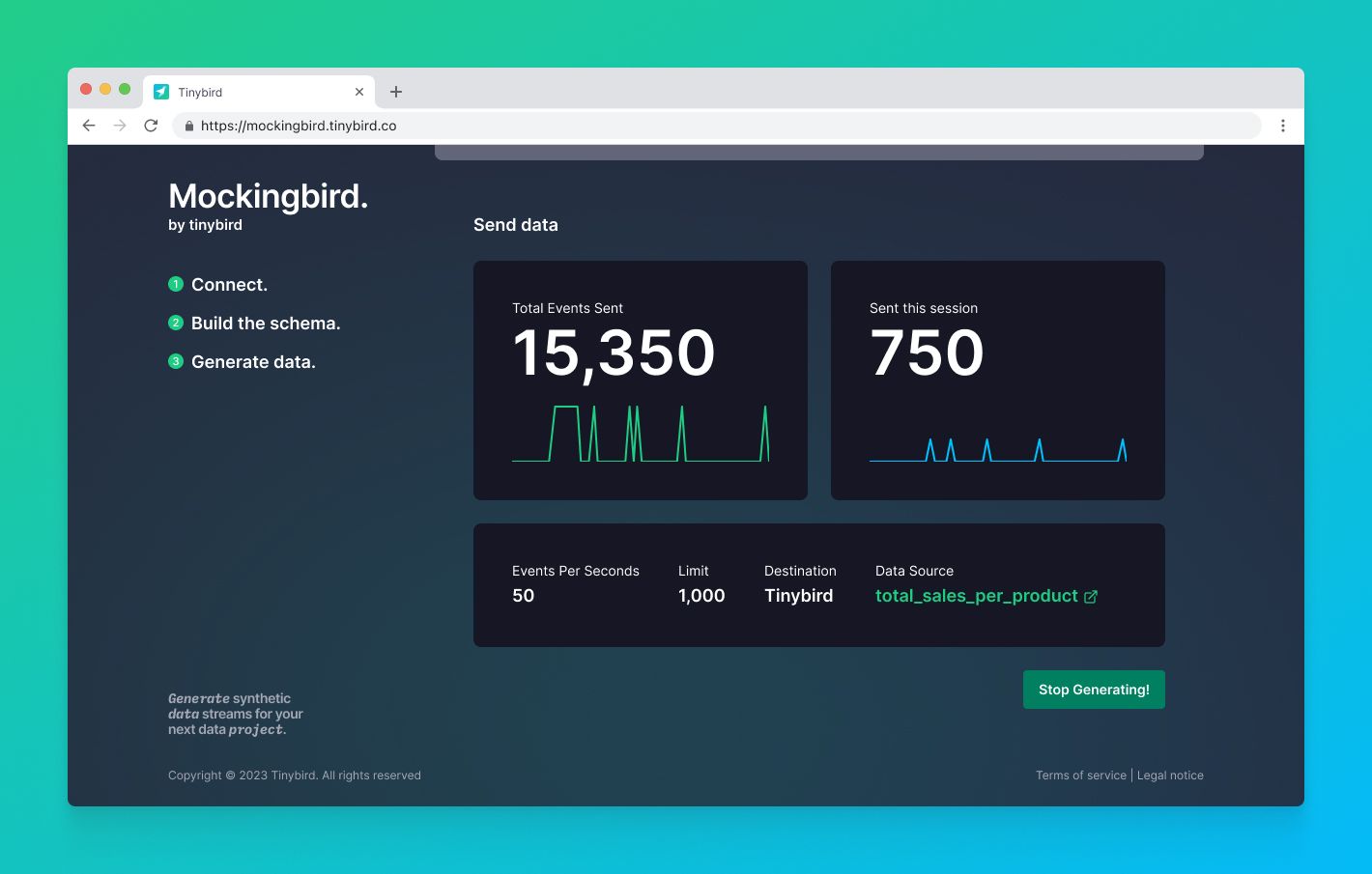Click the padlock icon in the address bar
The width and height of the screenshot is (1372, 874).
(x=189, y=126)
